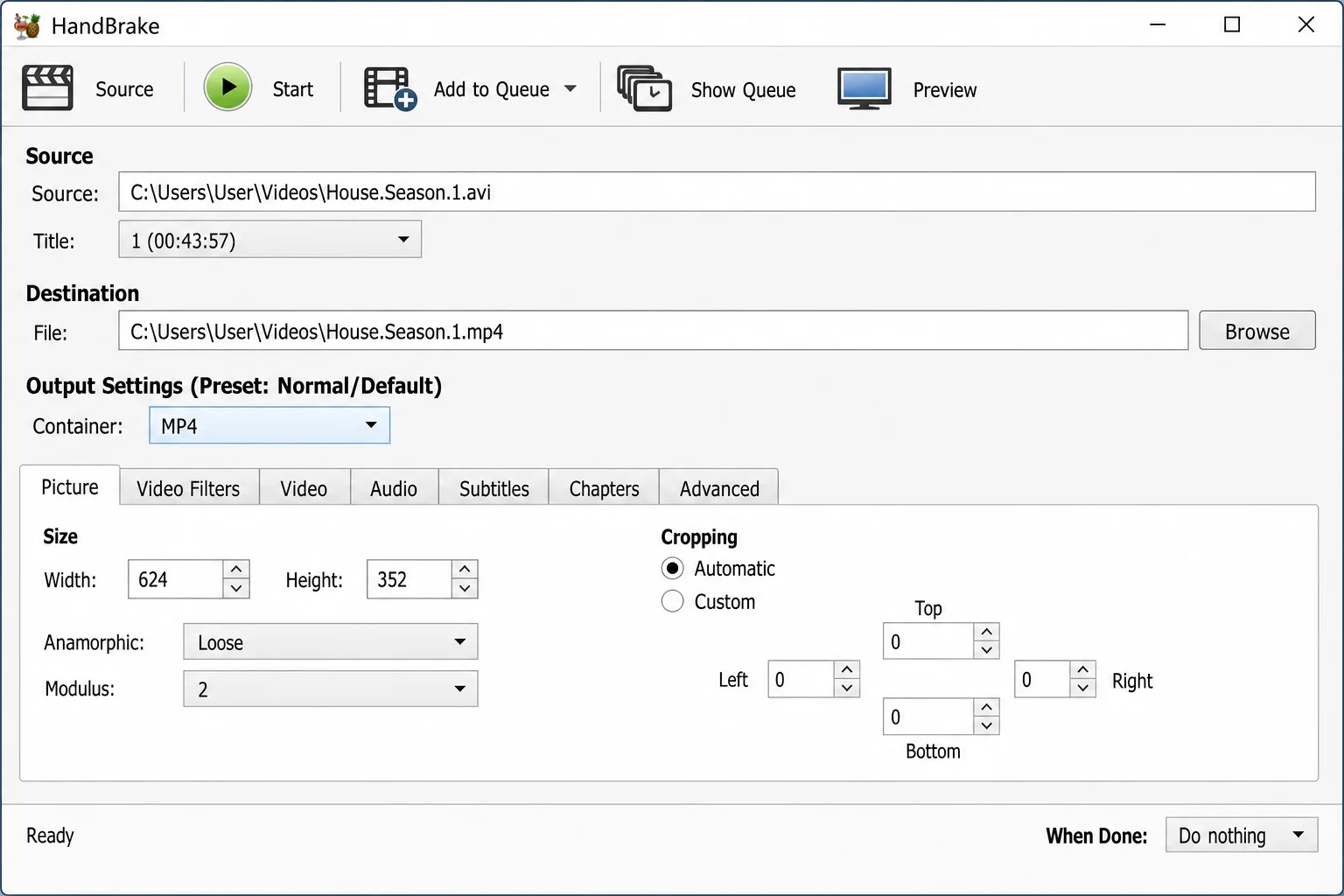Open the Anamorphic Loose dropdown

click(331, 642)
